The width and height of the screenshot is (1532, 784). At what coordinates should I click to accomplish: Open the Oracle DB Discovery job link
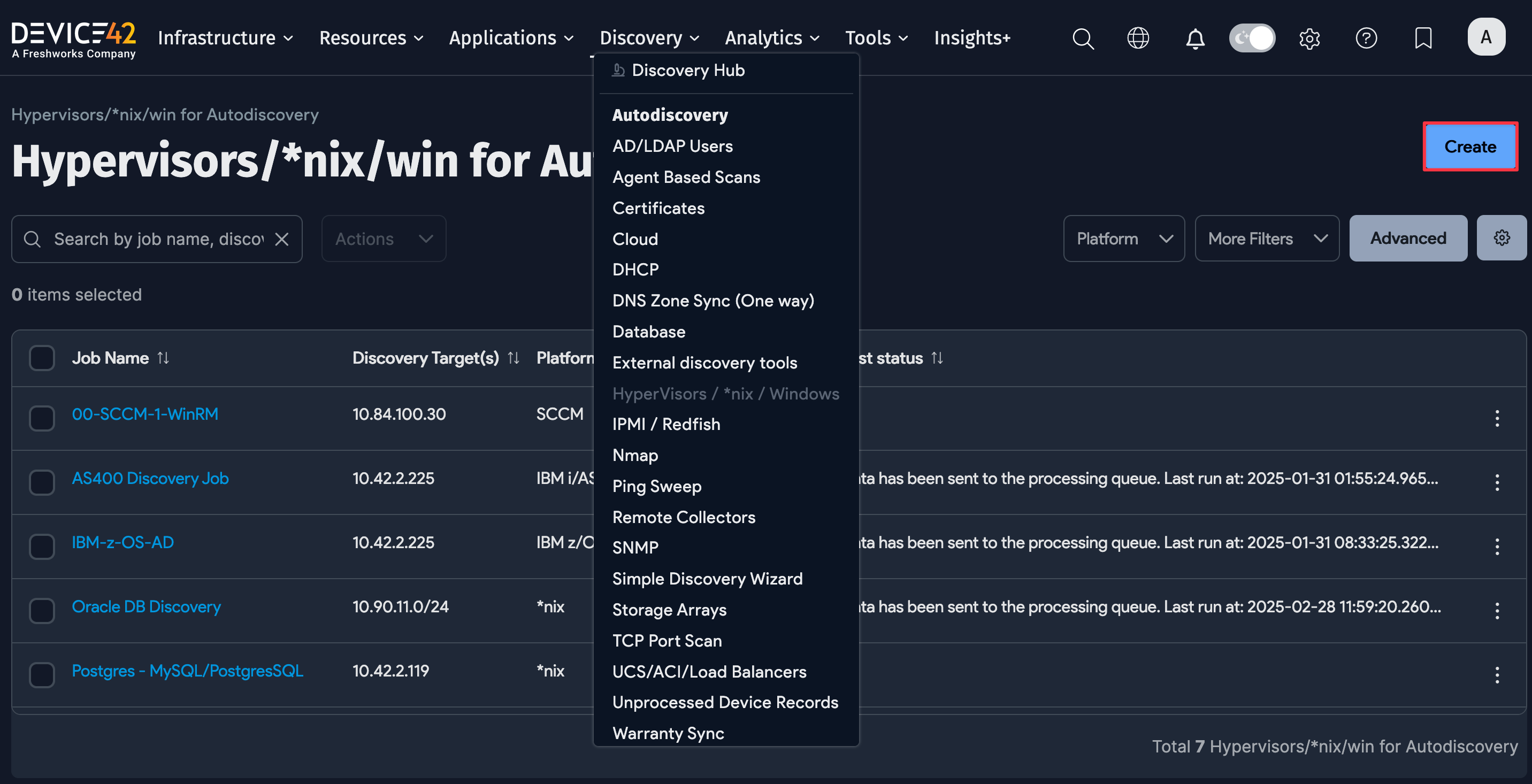click(x=147, y=606)
